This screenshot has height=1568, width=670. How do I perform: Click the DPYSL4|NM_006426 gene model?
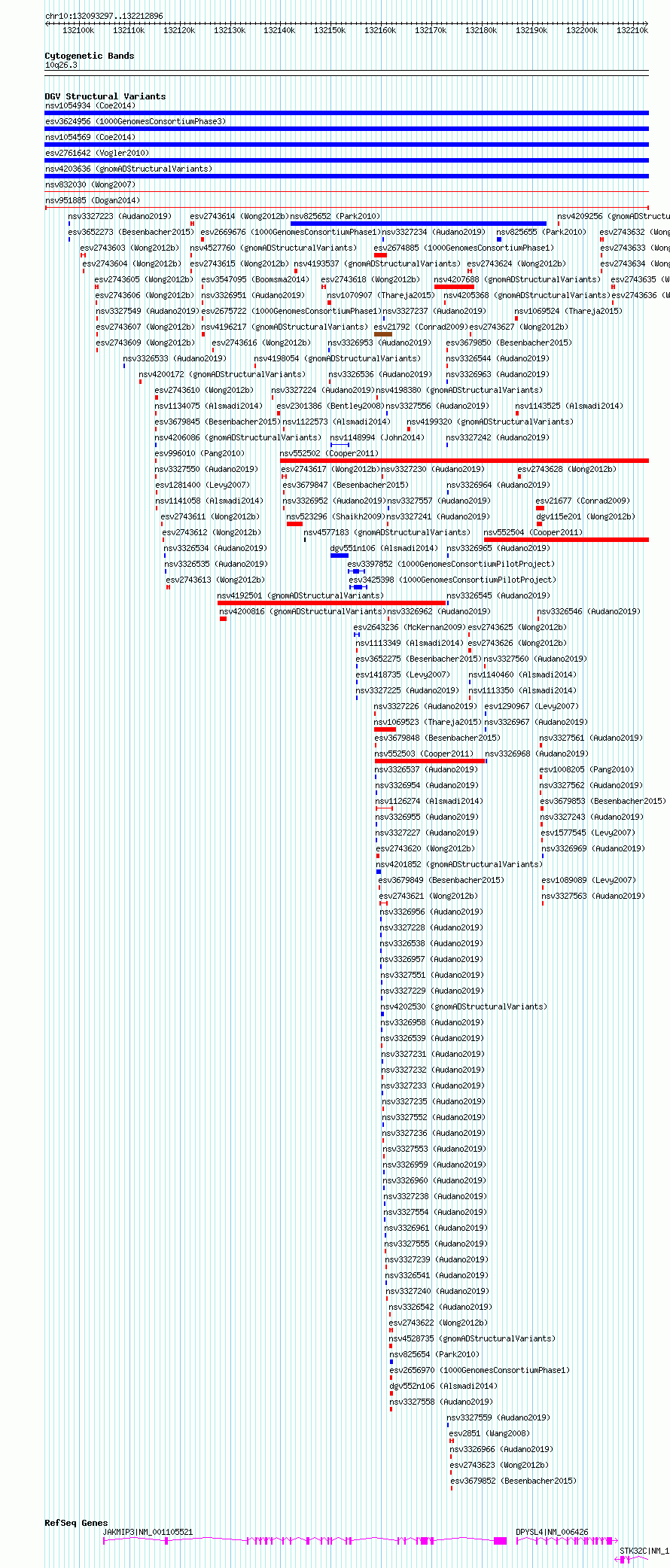[568, 1541]
